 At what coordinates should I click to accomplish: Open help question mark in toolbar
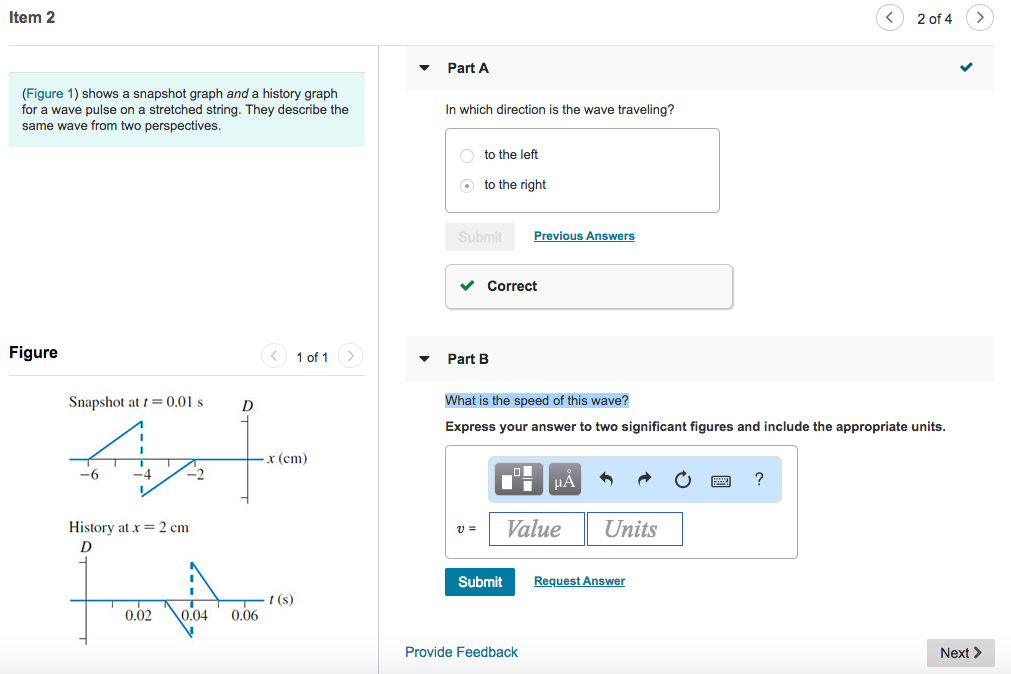pos(759,479)
